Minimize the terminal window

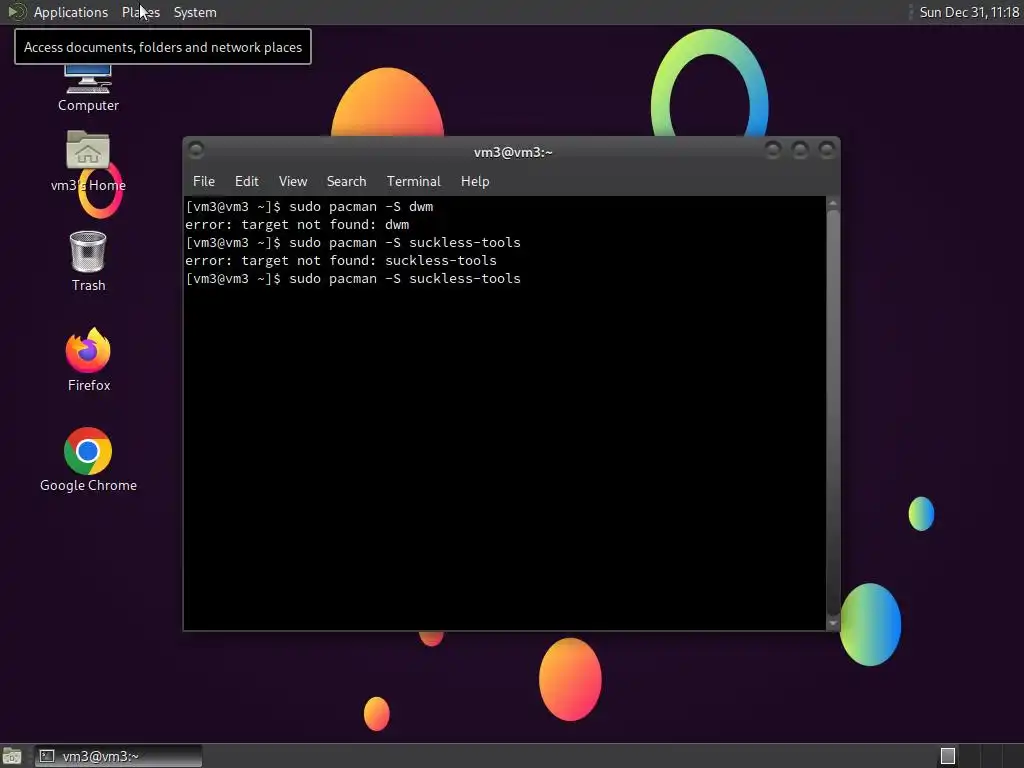click(x=773, y=150)
